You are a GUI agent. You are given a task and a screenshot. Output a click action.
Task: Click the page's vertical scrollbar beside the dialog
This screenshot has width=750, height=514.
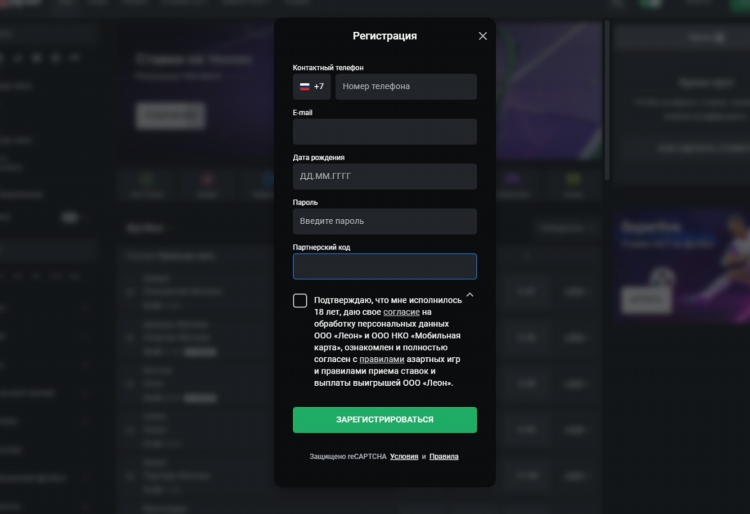tap(607, 100)
